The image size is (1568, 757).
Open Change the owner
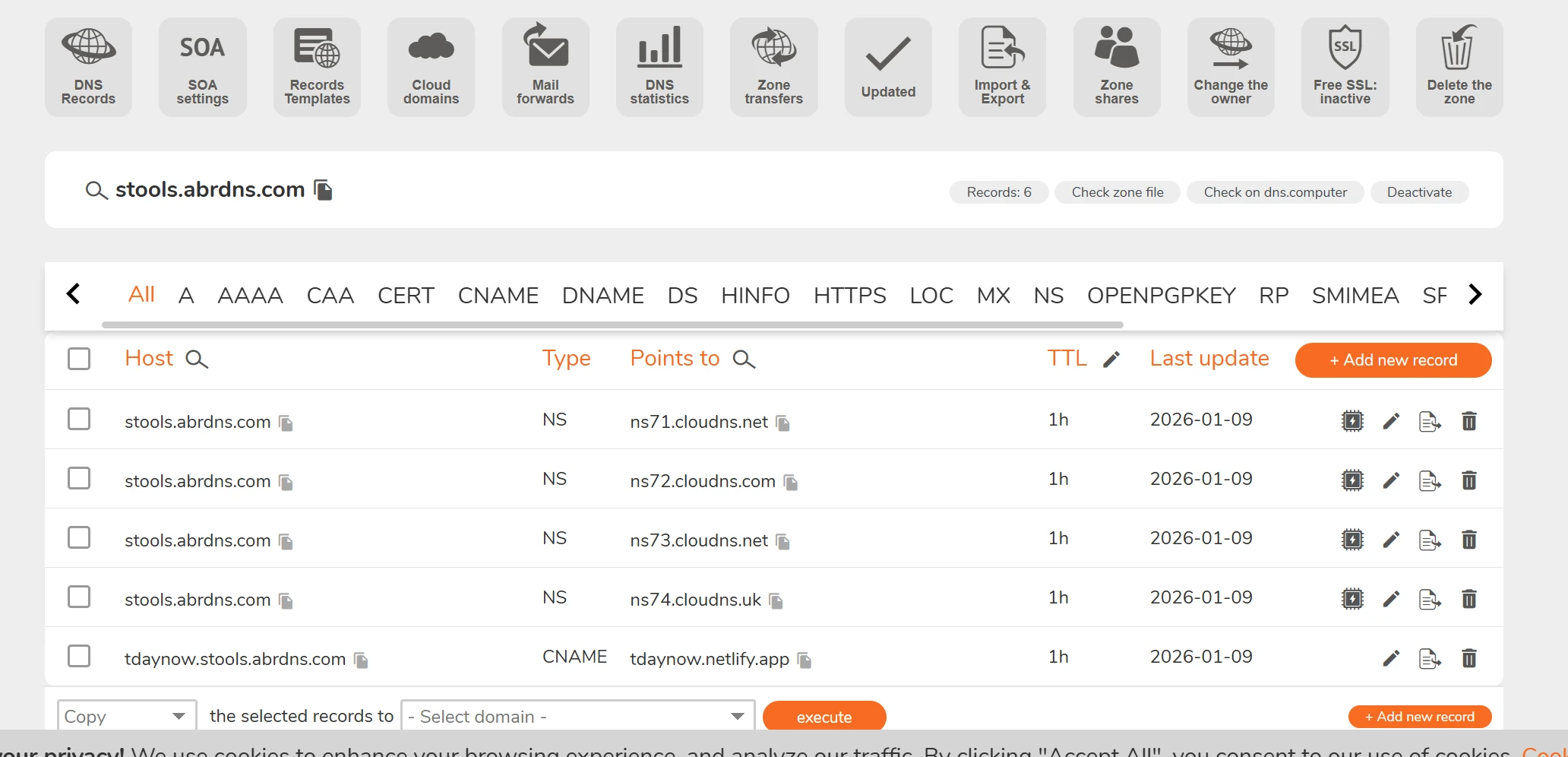[1231, 67]
